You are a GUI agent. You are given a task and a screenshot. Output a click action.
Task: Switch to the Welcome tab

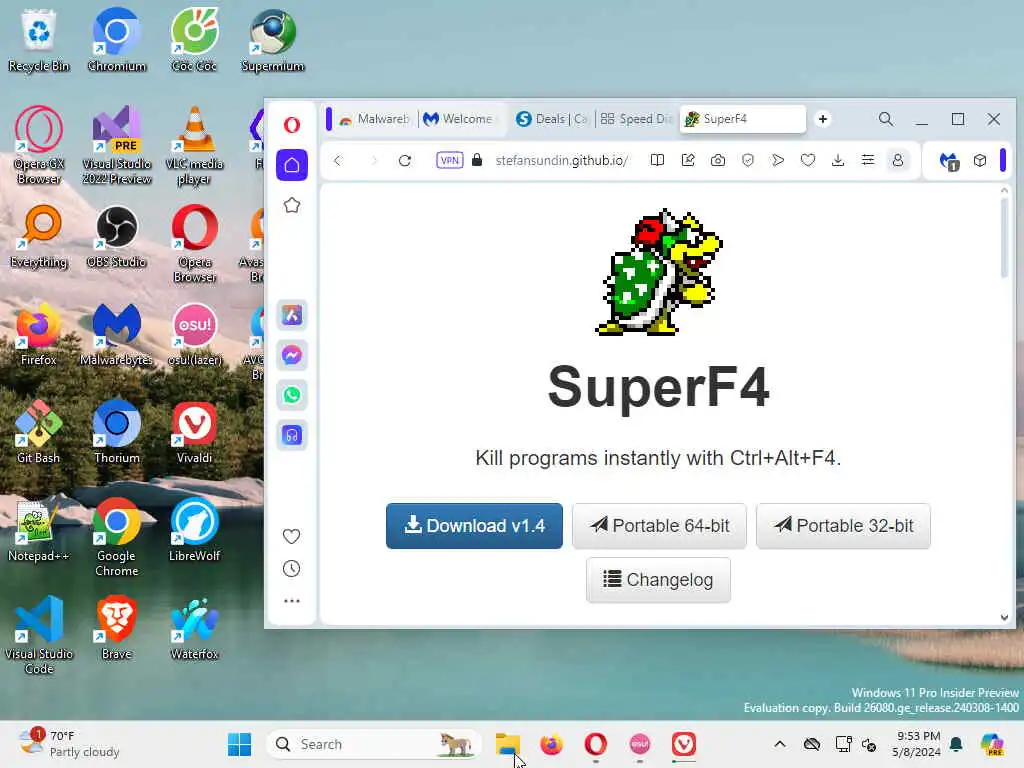click(459, 119)
